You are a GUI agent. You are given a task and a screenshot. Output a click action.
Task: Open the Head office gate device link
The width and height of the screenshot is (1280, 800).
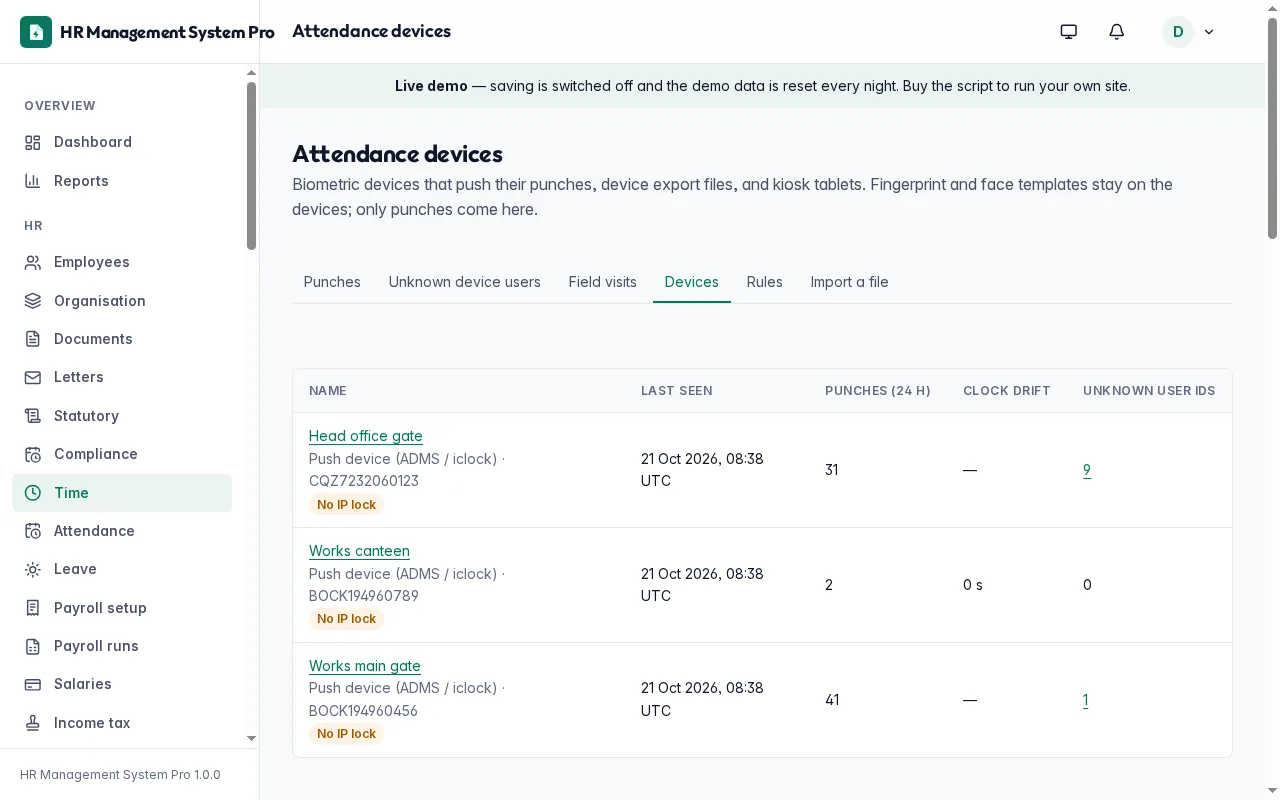point(366,436)
